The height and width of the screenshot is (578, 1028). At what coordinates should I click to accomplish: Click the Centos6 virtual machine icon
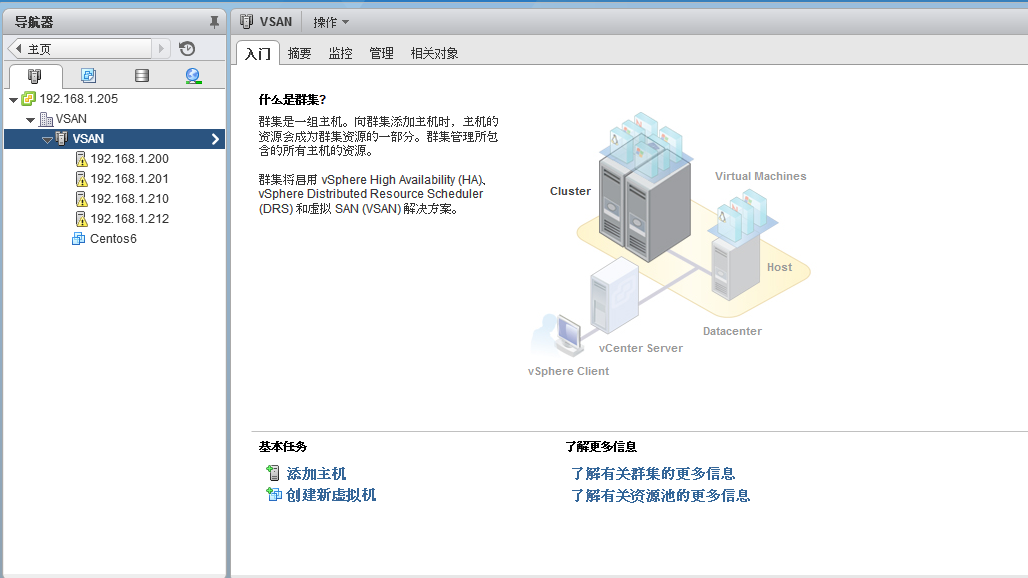click(x=79, y=239)
